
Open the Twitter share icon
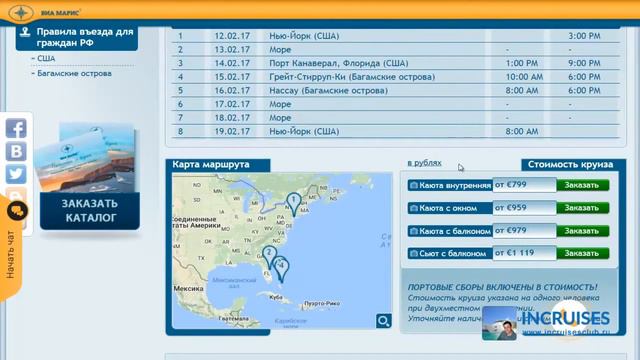pos(16,174)
